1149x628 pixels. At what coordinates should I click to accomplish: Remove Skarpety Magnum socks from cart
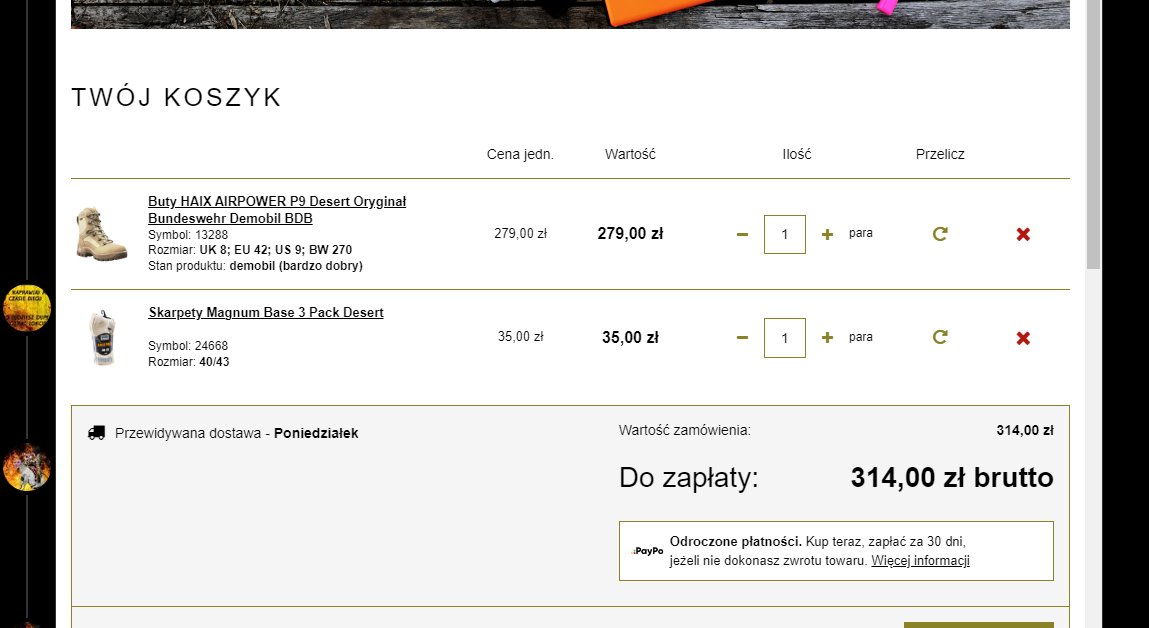tap(1023, 338)
